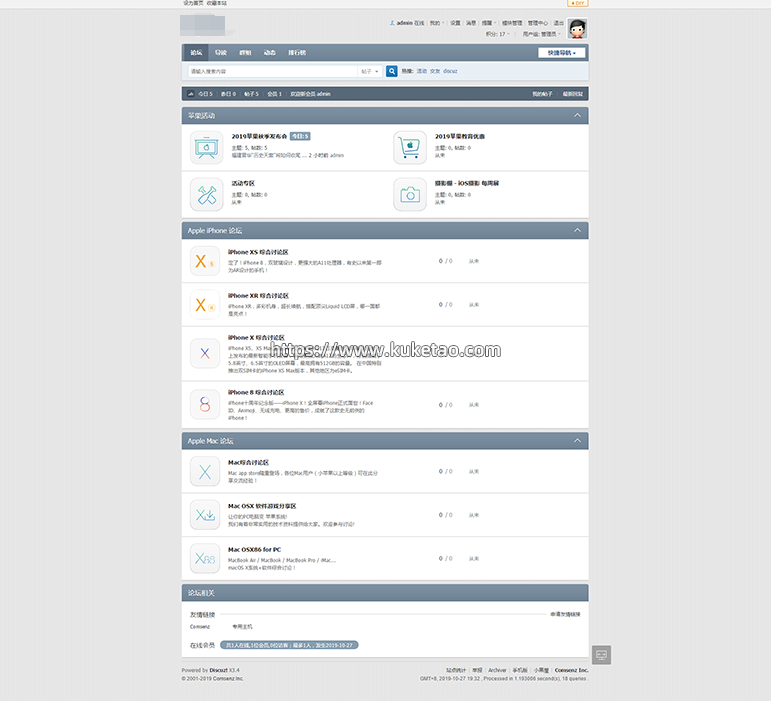Open the iPhone 8 综合讨论区 title
Image resolution: width=771 pixels, height=701 pixels.
[256, 392]
